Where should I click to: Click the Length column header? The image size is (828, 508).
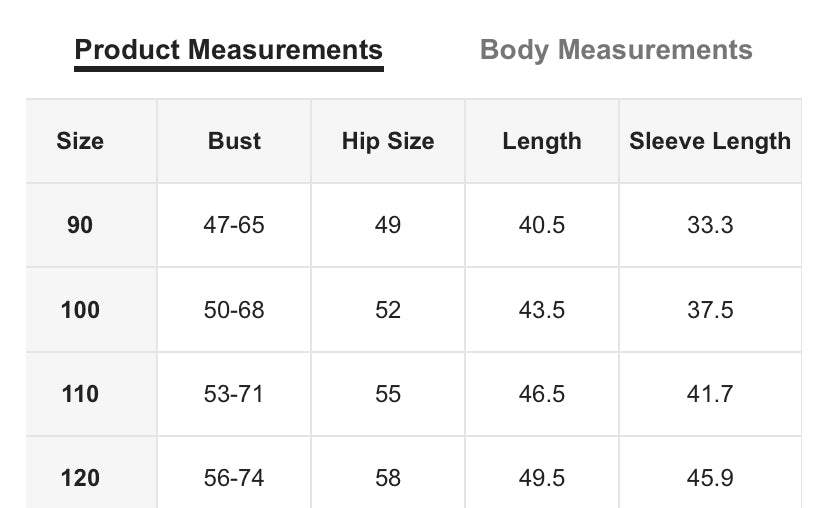(x=542, y=141)
